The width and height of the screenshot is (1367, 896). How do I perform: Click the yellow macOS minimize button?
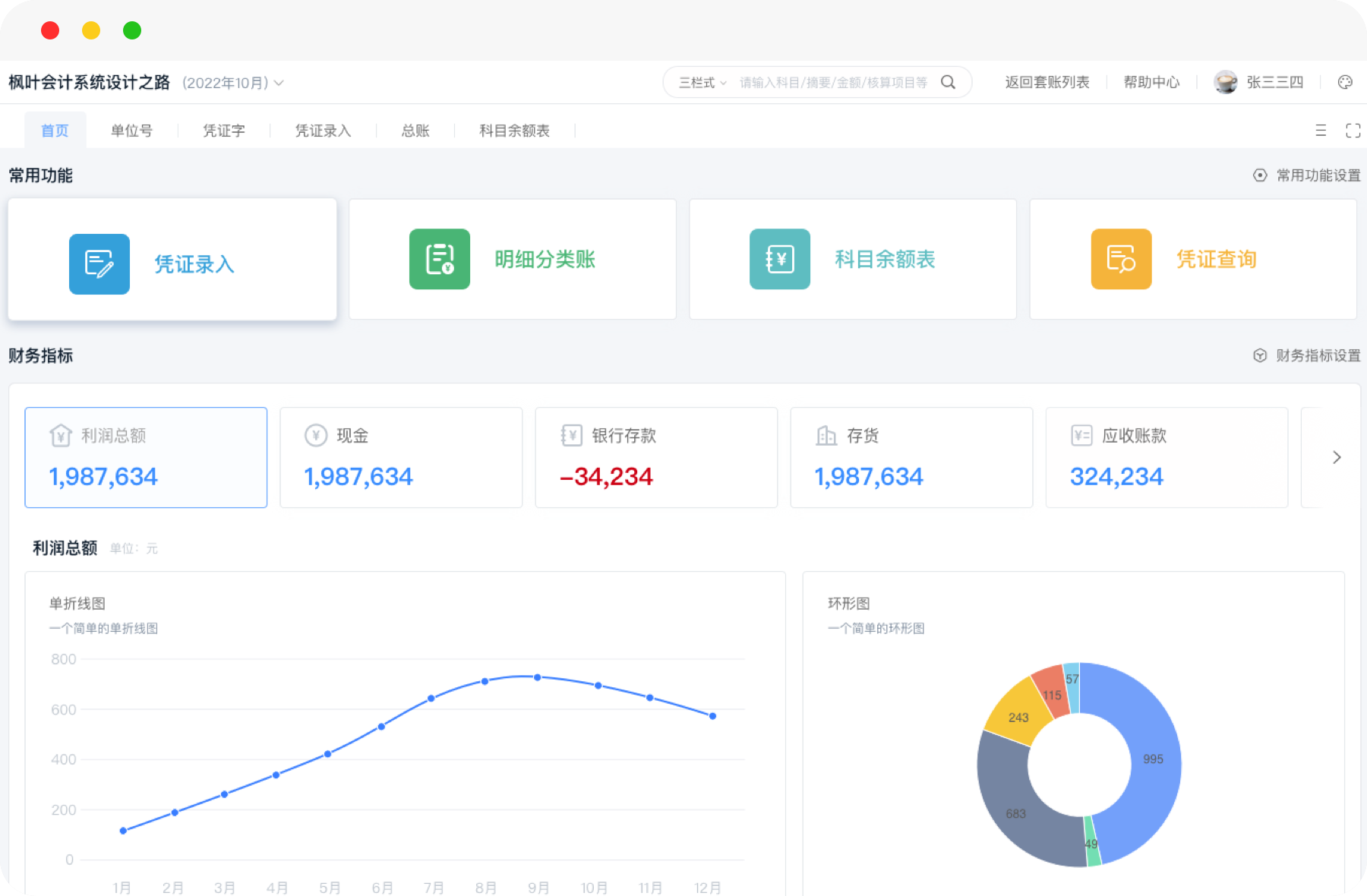(91, 30)
